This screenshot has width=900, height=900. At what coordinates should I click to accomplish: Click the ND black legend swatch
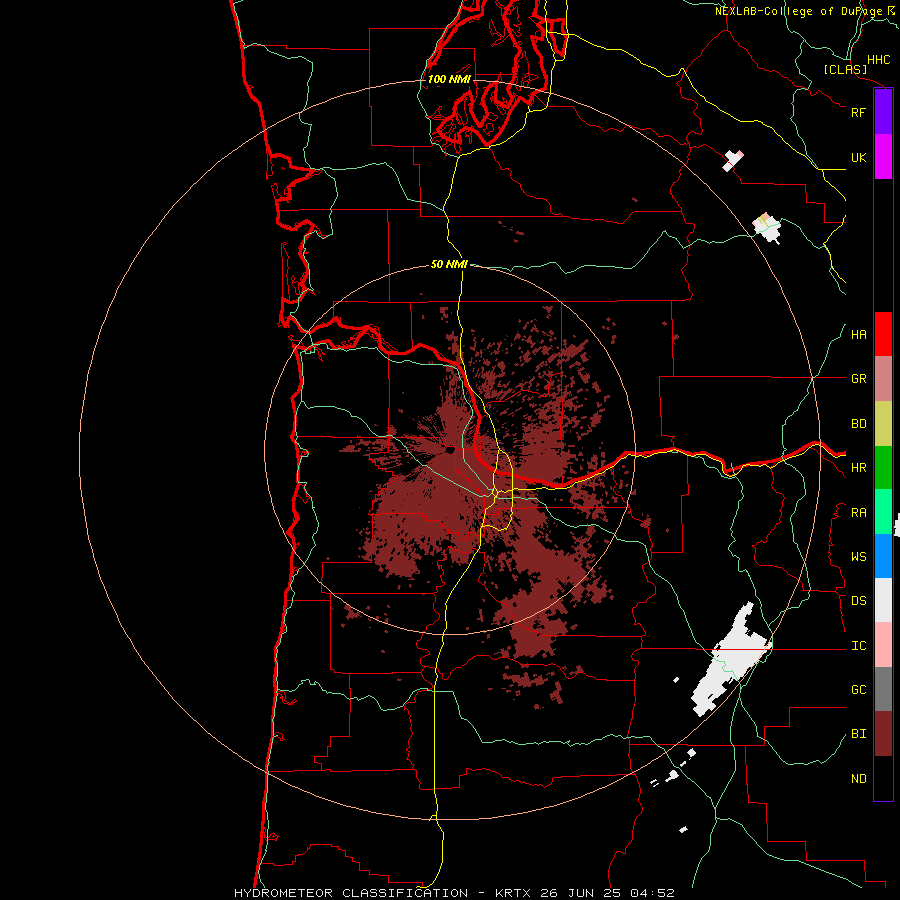click(883, 778)
